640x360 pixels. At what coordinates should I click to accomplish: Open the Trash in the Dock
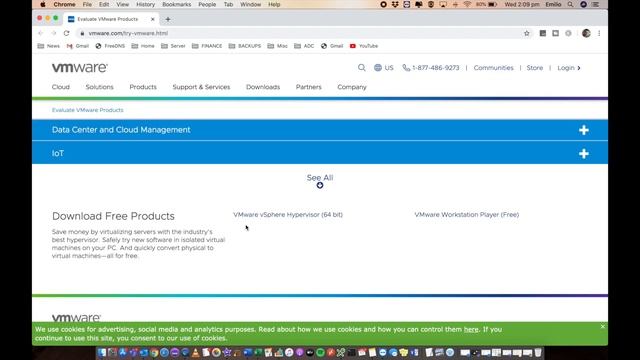pyautogui.click(x=538, y=352)
